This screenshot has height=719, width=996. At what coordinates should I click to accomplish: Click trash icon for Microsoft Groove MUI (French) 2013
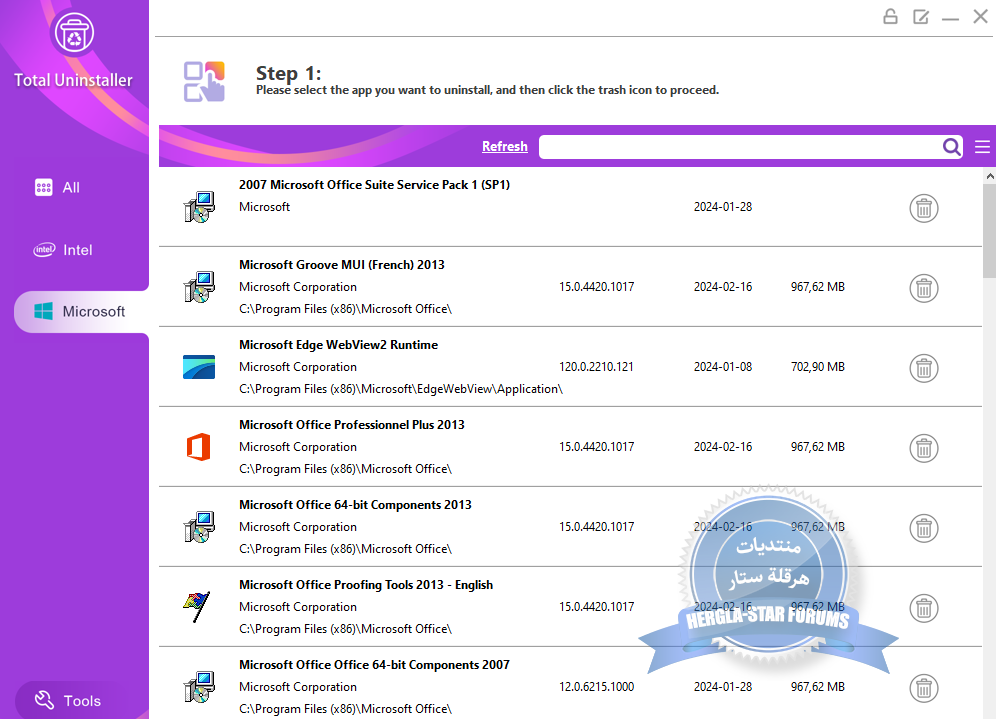[x=924, y=288]
